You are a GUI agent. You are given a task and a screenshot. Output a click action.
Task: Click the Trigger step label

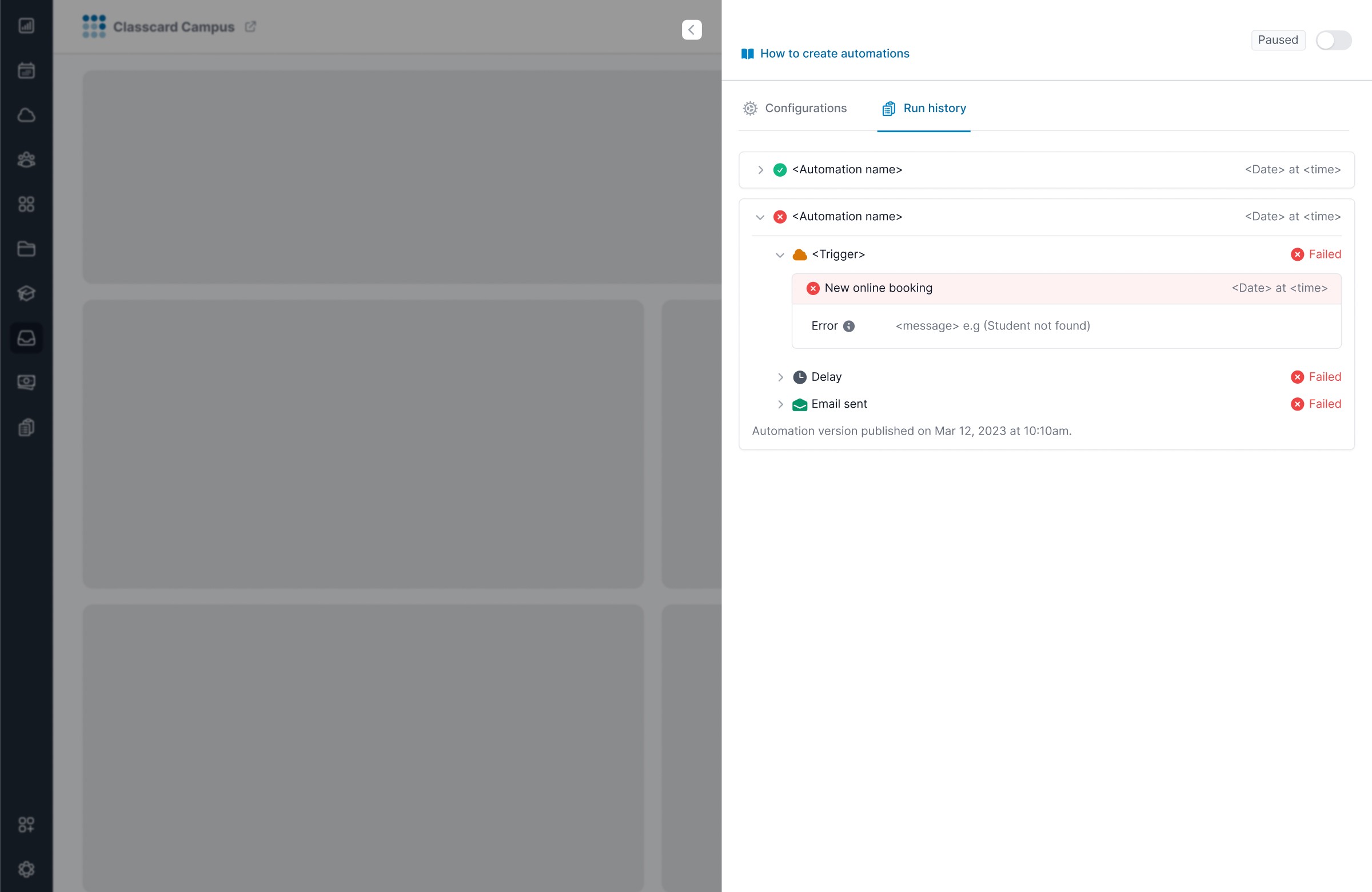[x=838, y=254]
